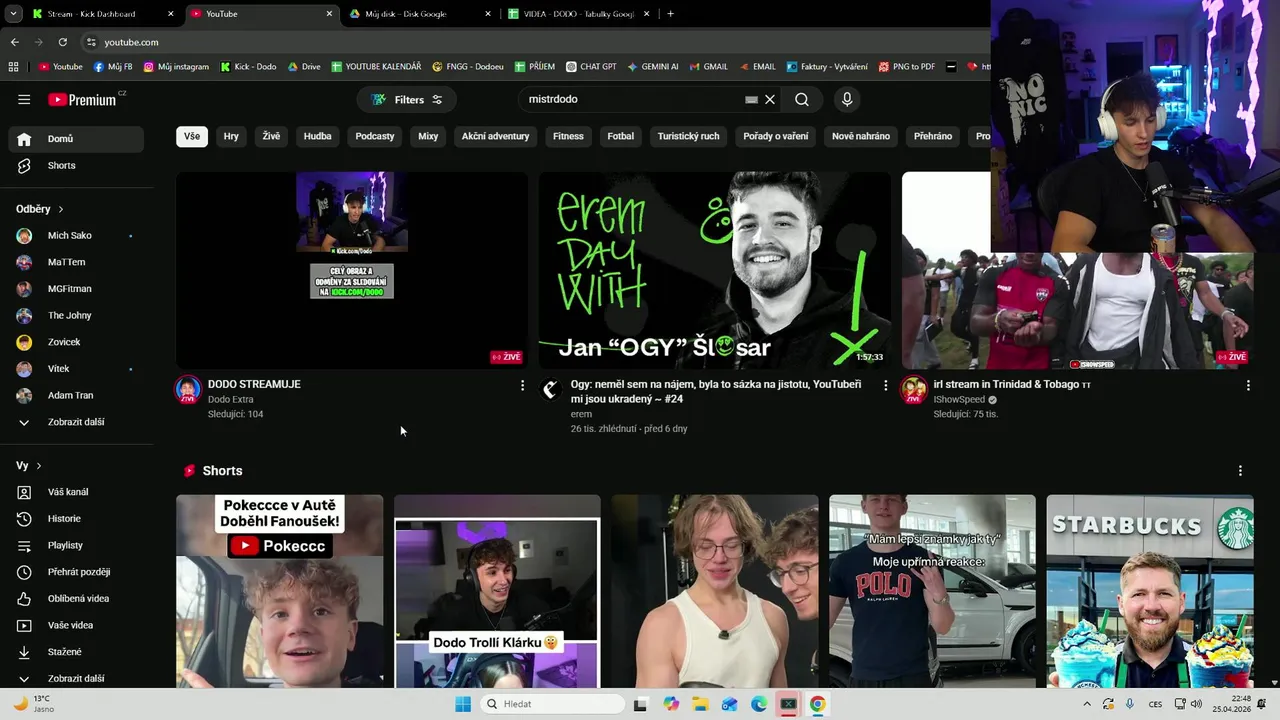The image size is (1280, 720).
Task: Open options menu for IShowSpeed stream
Action: pos(1248,385)
